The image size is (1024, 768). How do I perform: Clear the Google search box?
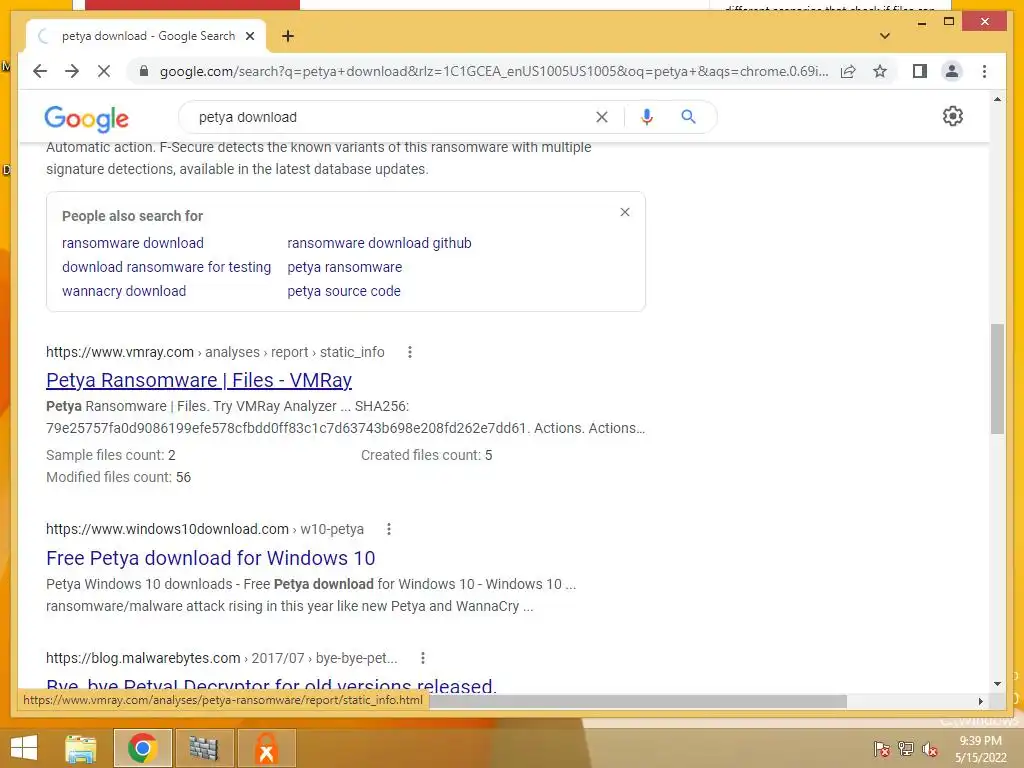601,117
